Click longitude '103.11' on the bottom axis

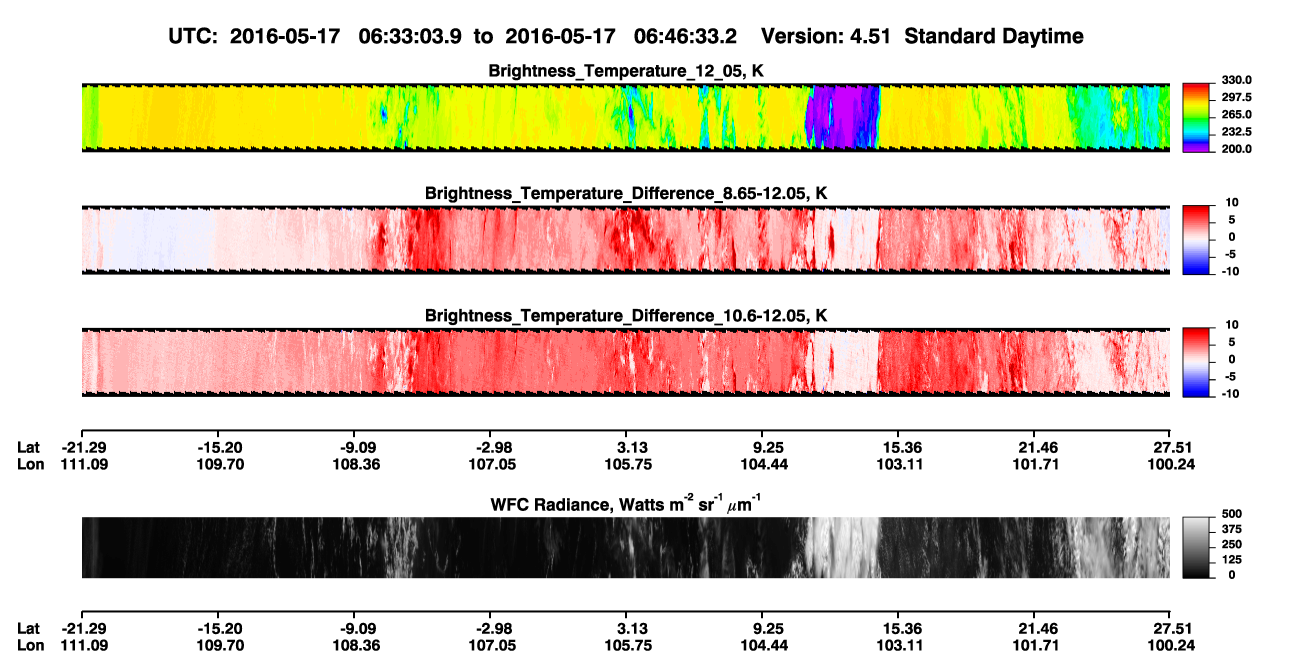(900, 646)
